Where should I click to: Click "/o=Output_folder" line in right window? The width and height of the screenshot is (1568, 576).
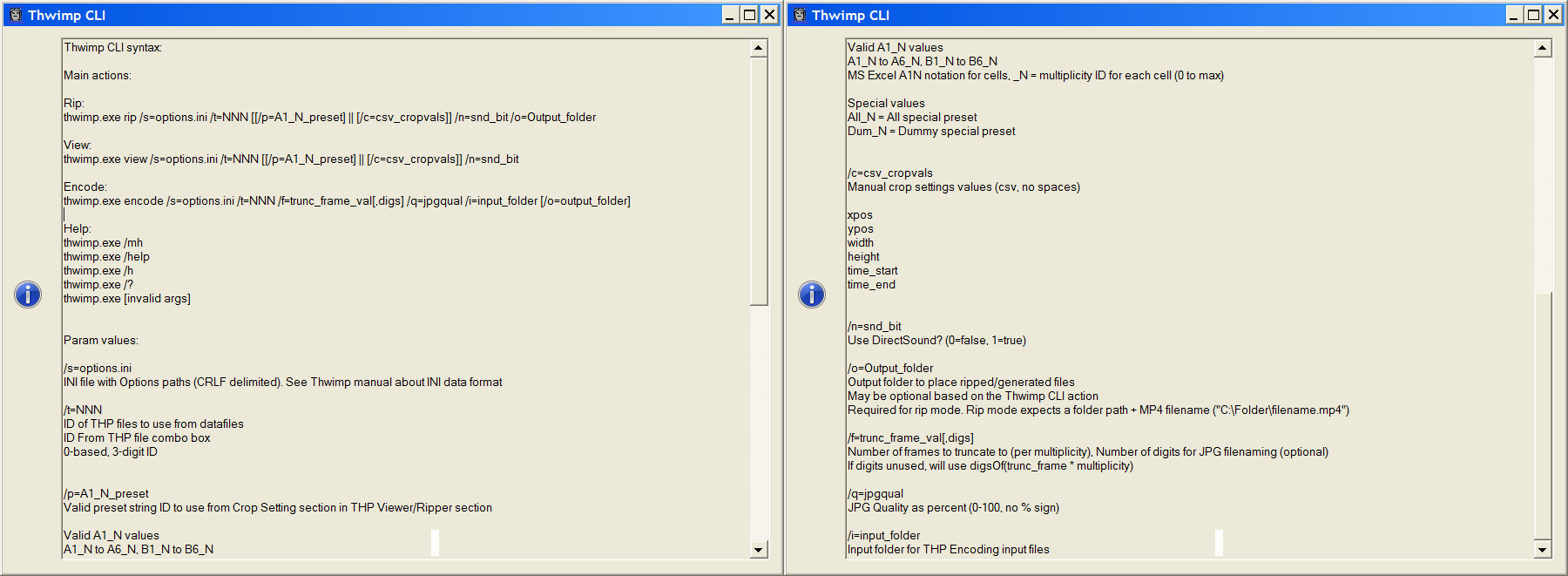click(890, 369)
